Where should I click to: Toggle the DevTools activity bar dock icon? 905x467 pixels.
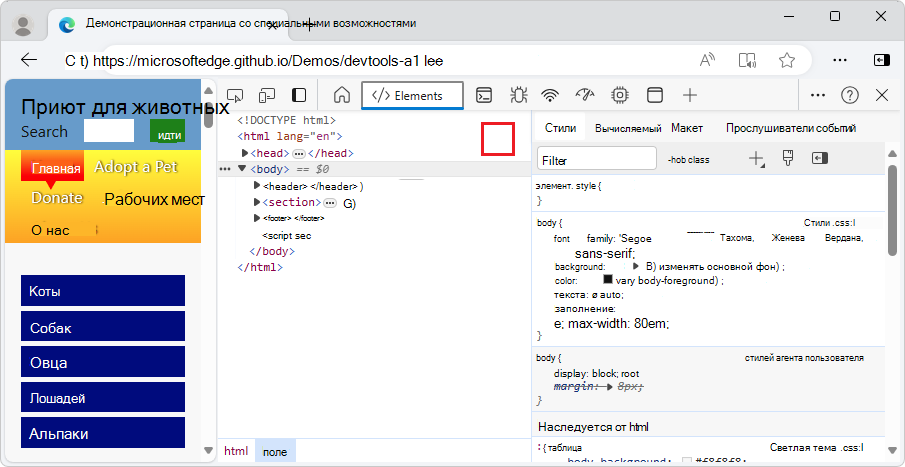299,95
